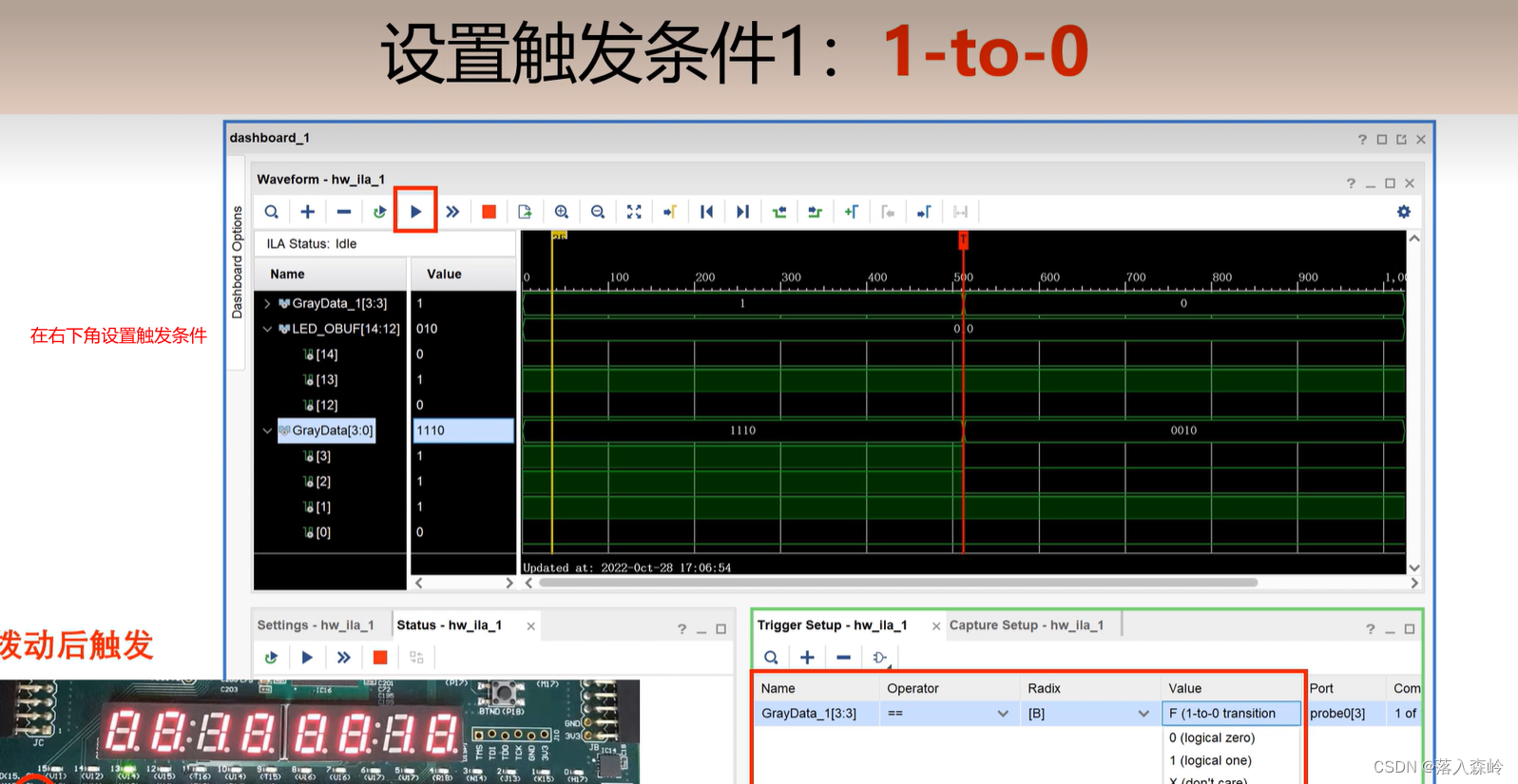Toggle auto re-trigger in Waveform toolbar
The width and height of the screenshot is (1518, 784).
point(380,212)
